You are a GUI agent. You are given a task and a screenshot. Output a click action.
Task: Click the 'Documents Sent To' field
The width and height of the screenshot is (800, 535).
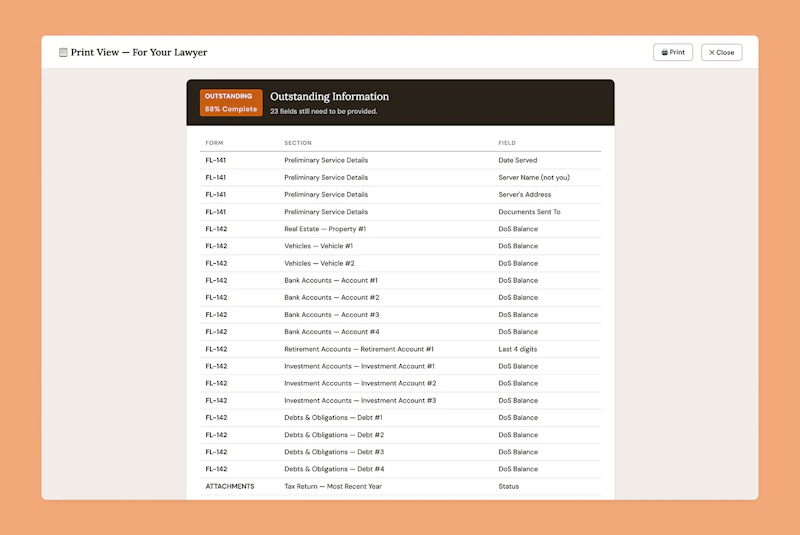tap(529, 212)
